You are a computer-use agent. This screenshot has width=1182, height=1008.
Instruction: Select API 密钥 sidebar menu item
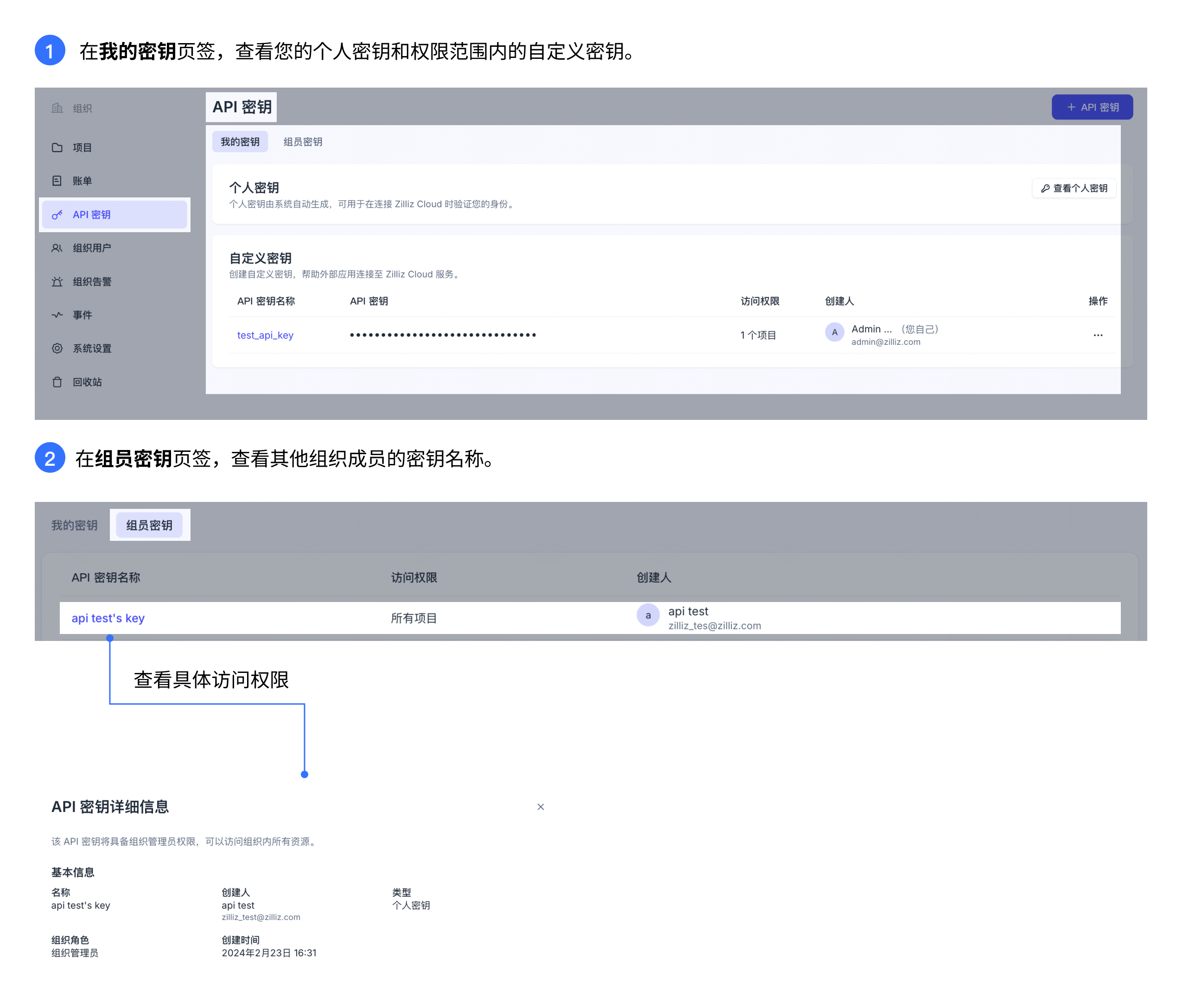click(114, 215)
